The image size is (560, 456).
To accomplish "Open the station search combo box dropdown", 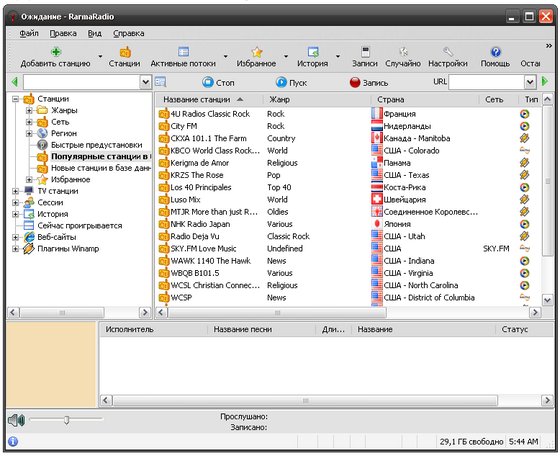I will (x=145, y=82).
